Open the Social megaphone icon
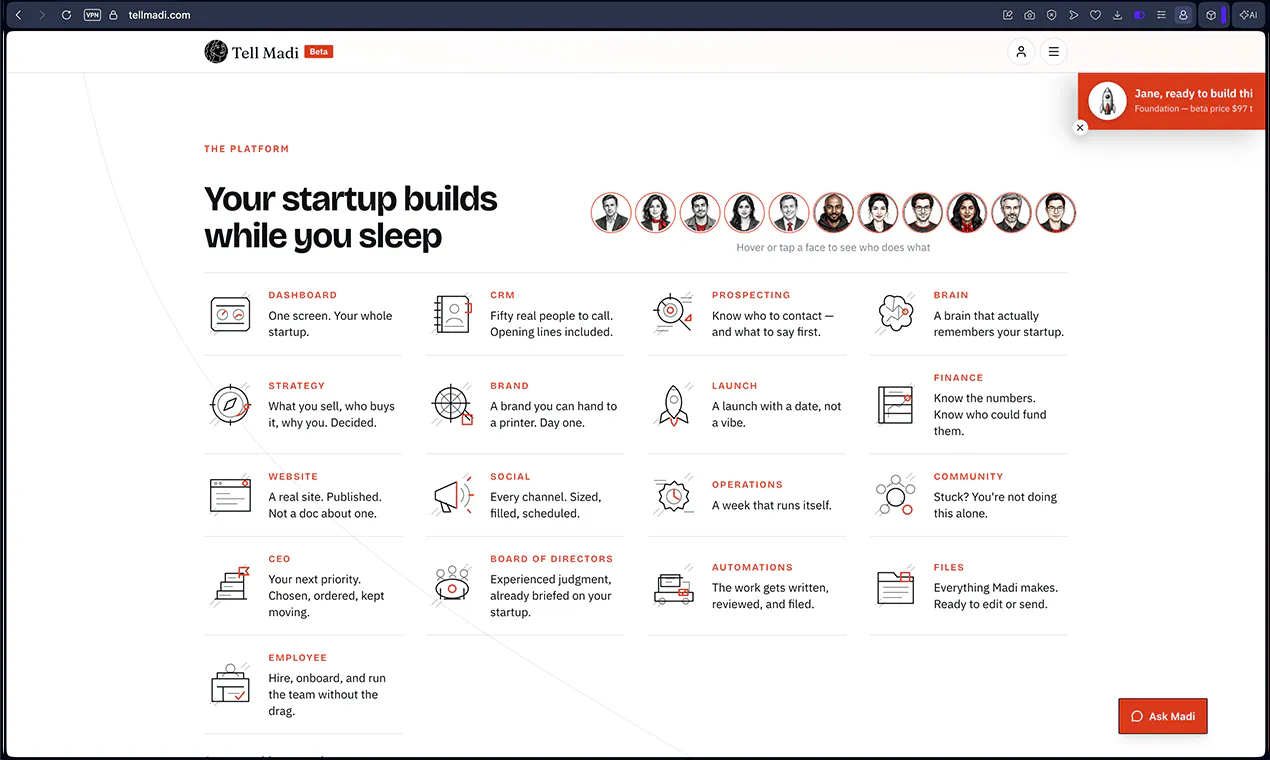Image resolution: width=1270 pixels, height=760 pixels. [x=452, y=495]
